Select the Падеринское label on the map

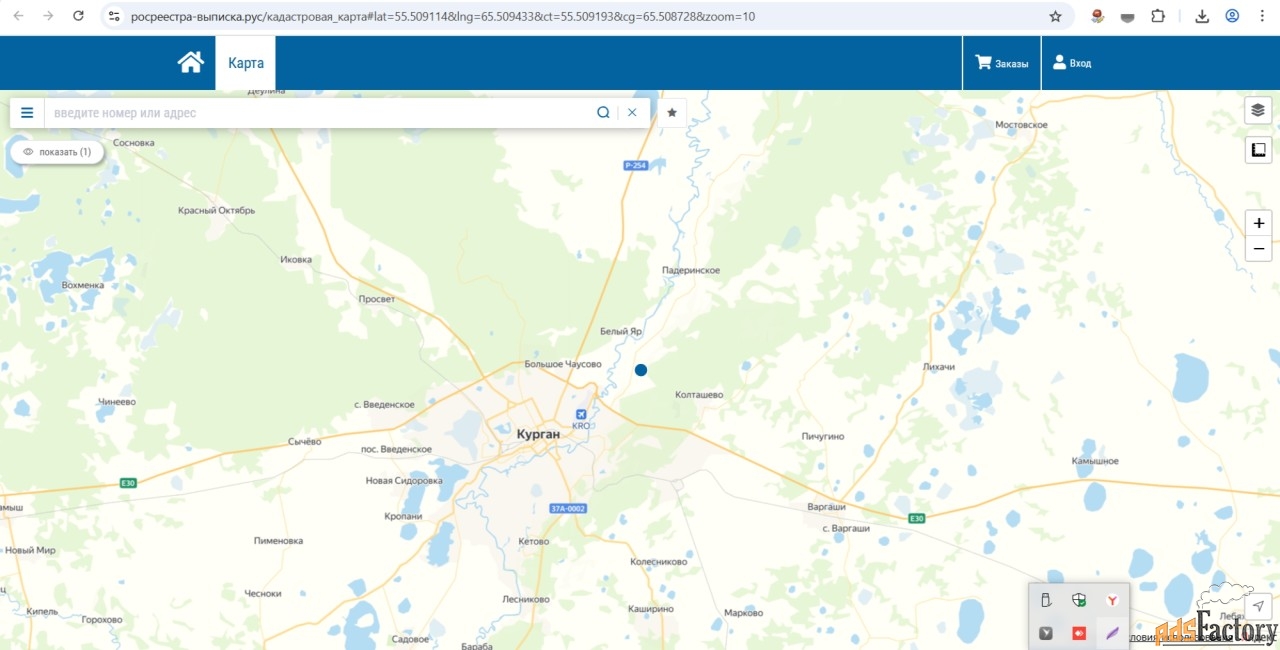tap(691, 271)
